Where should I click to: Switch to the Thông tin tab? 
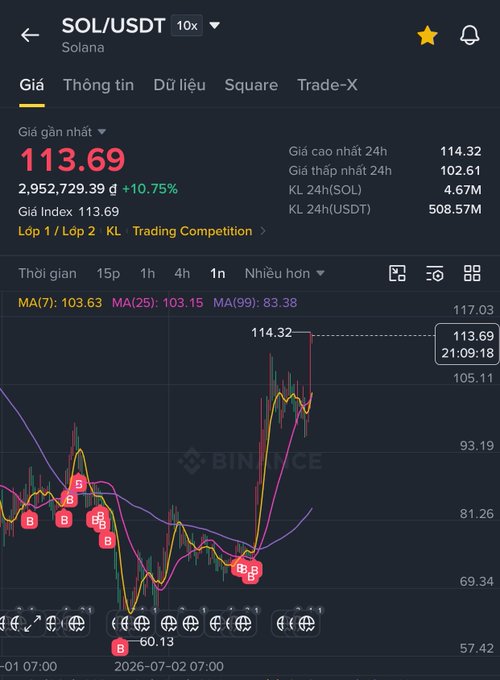pyautogui.click(x=98, y=85)
